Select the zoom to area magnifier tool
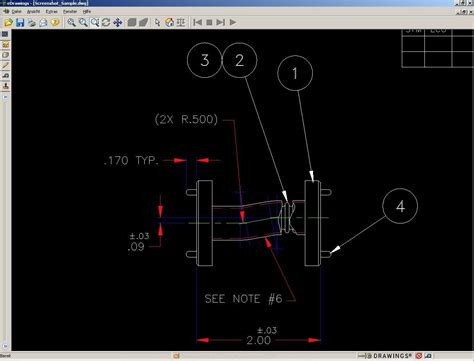474x361 pixels. (95, 22)
